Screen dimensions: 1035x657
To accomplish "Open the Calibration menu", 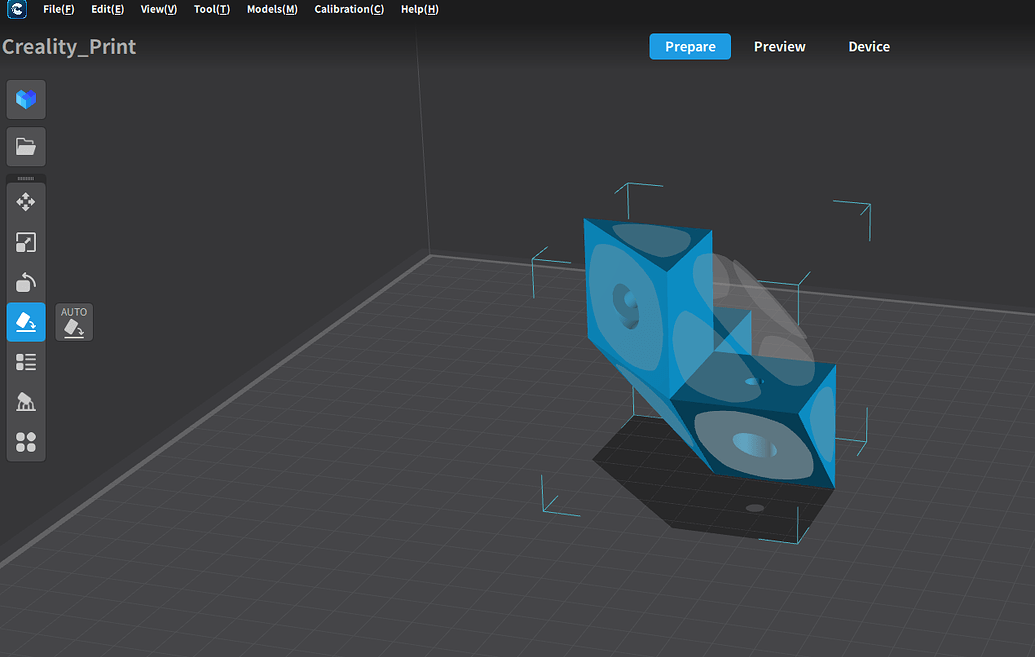I will pos(349,9).
